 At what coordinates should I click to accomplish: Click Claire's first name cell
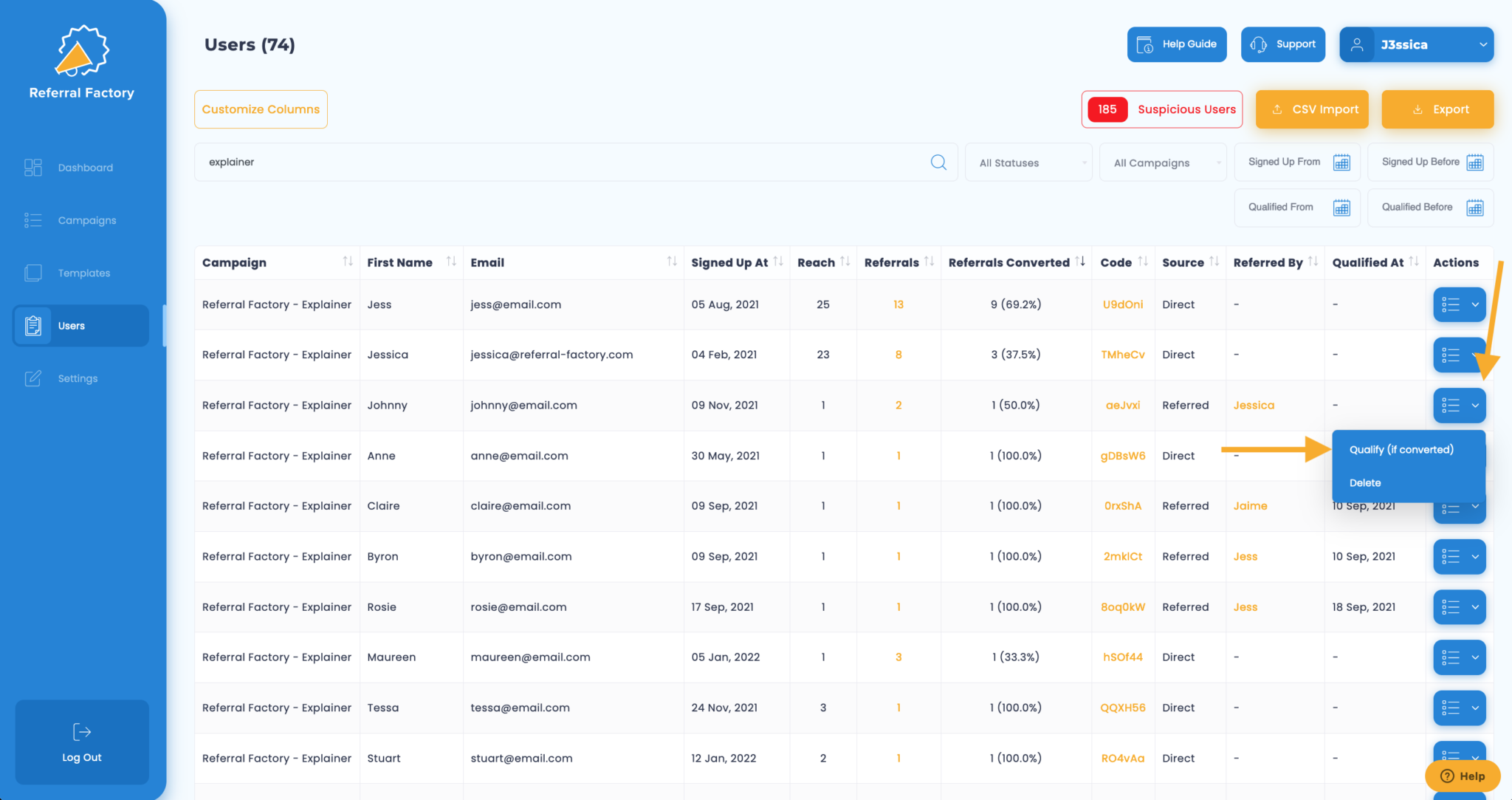coord(383,506)
